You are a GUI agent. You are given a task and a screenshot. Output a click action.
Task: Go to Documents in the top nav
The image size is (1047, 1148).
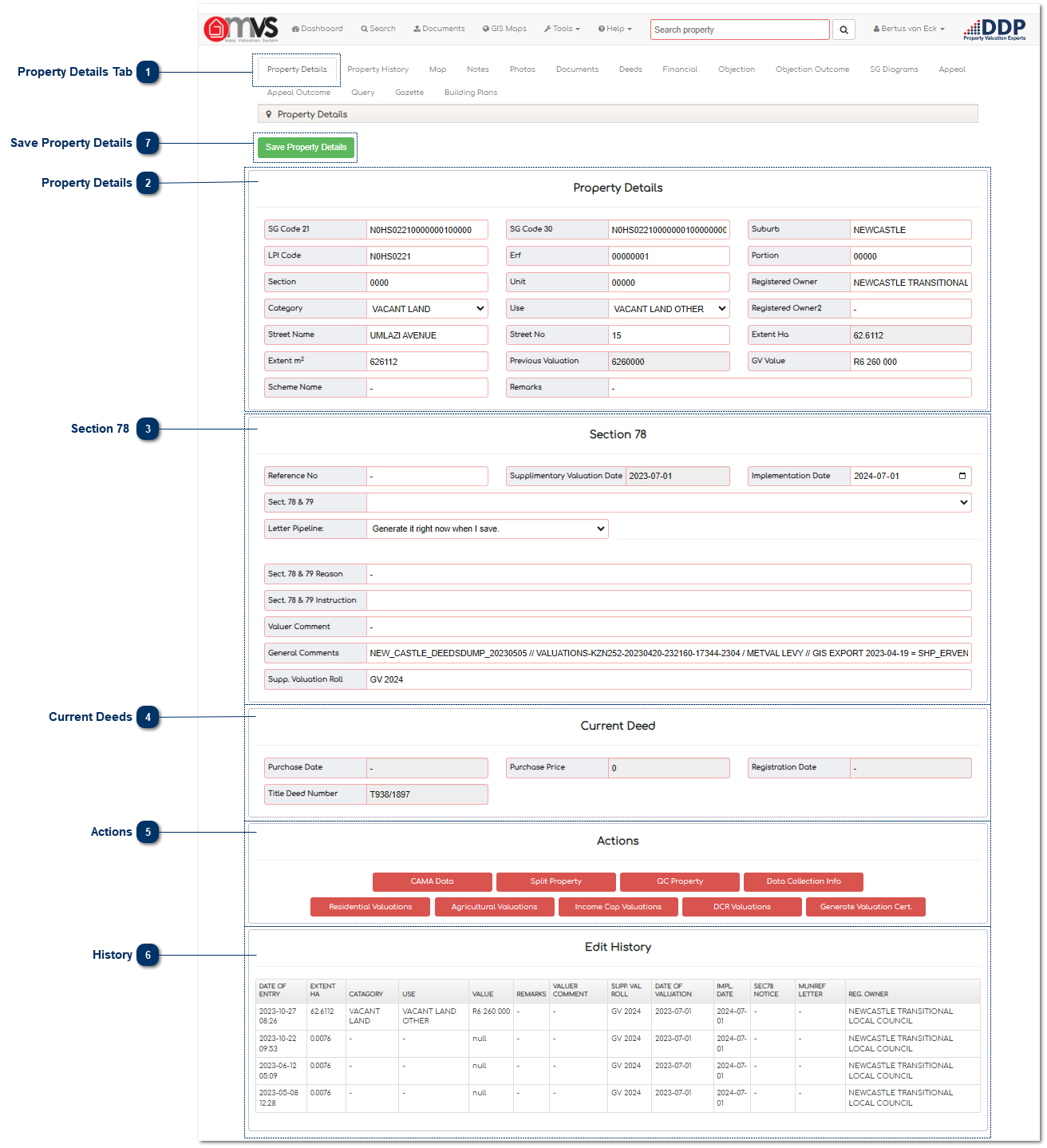(x=439, y=29)
